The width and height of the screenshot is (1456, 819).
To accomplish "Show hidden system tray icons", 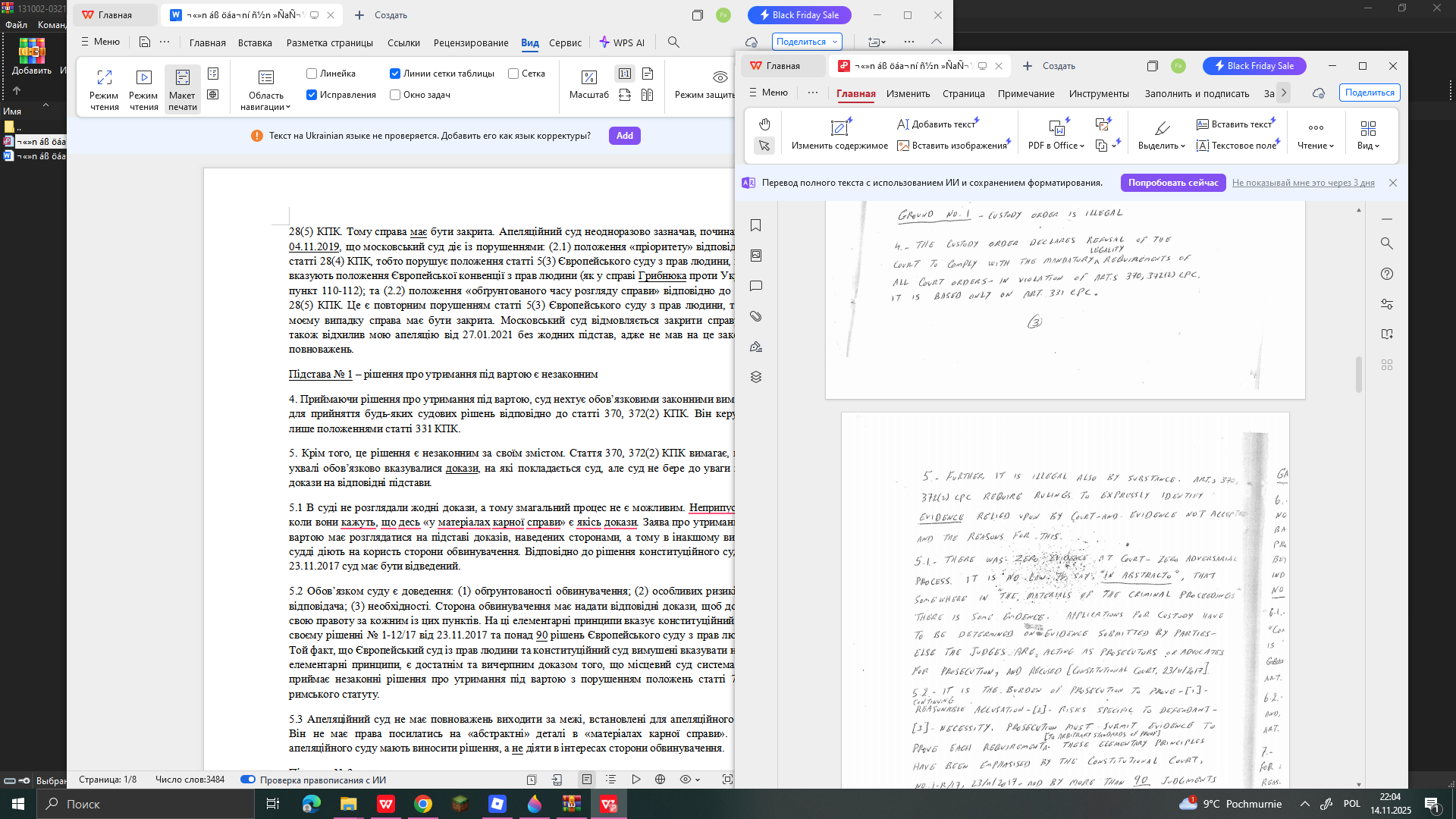I will coord(1305,804).
